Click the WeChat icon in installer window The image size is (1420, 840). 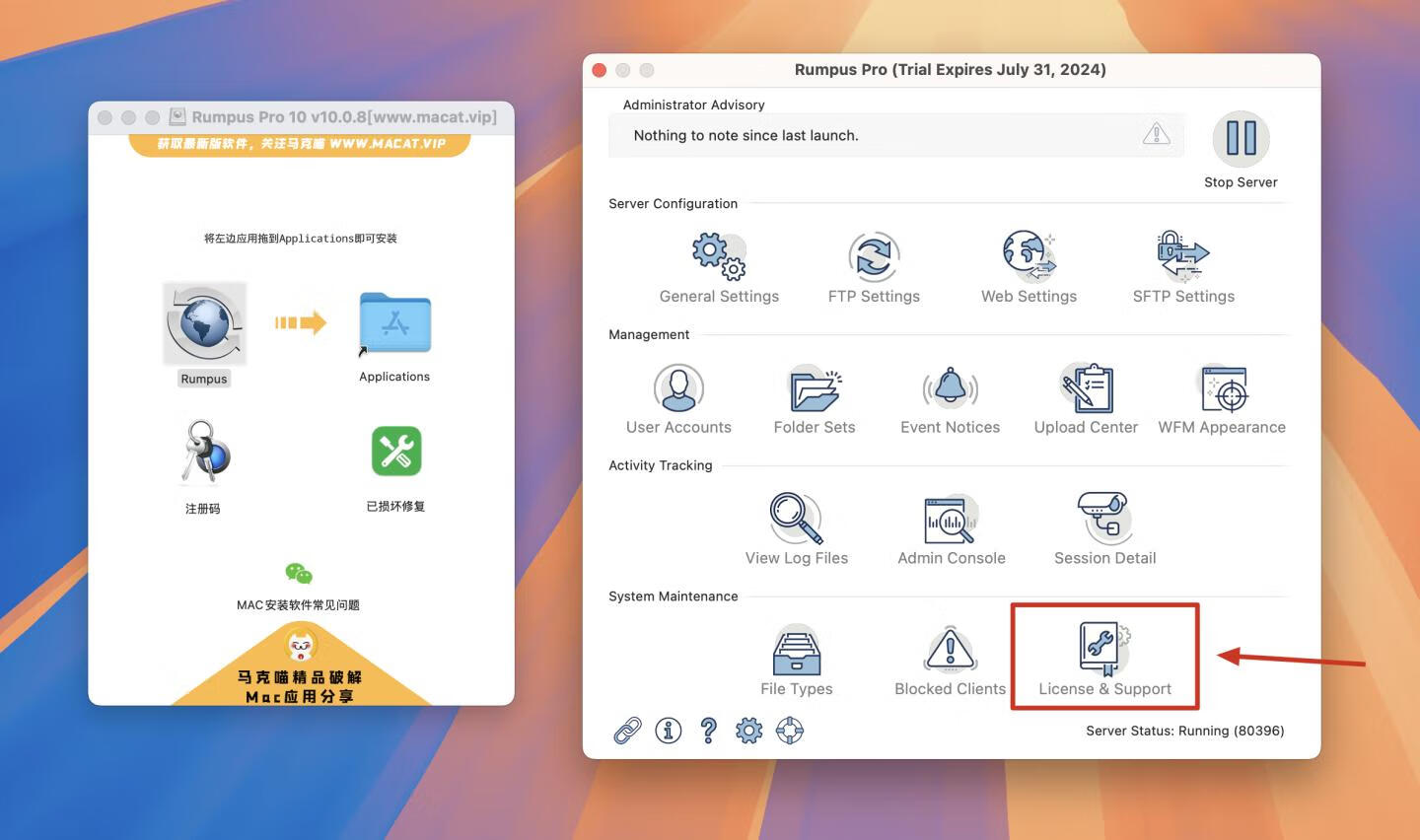pos(298,574)
